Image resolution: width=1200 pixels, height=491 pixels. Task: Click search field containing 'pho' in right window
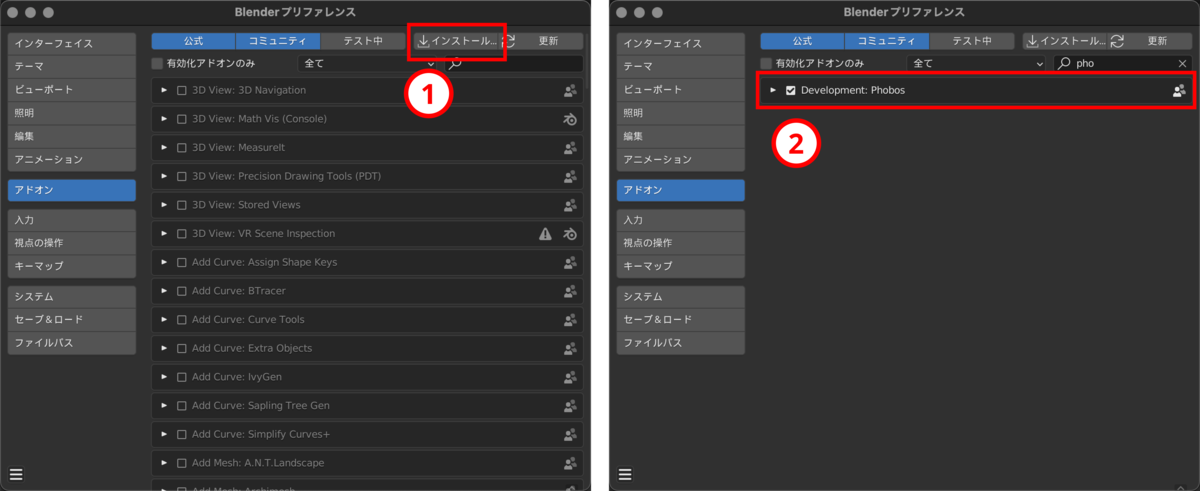[x=1123, y=63]
